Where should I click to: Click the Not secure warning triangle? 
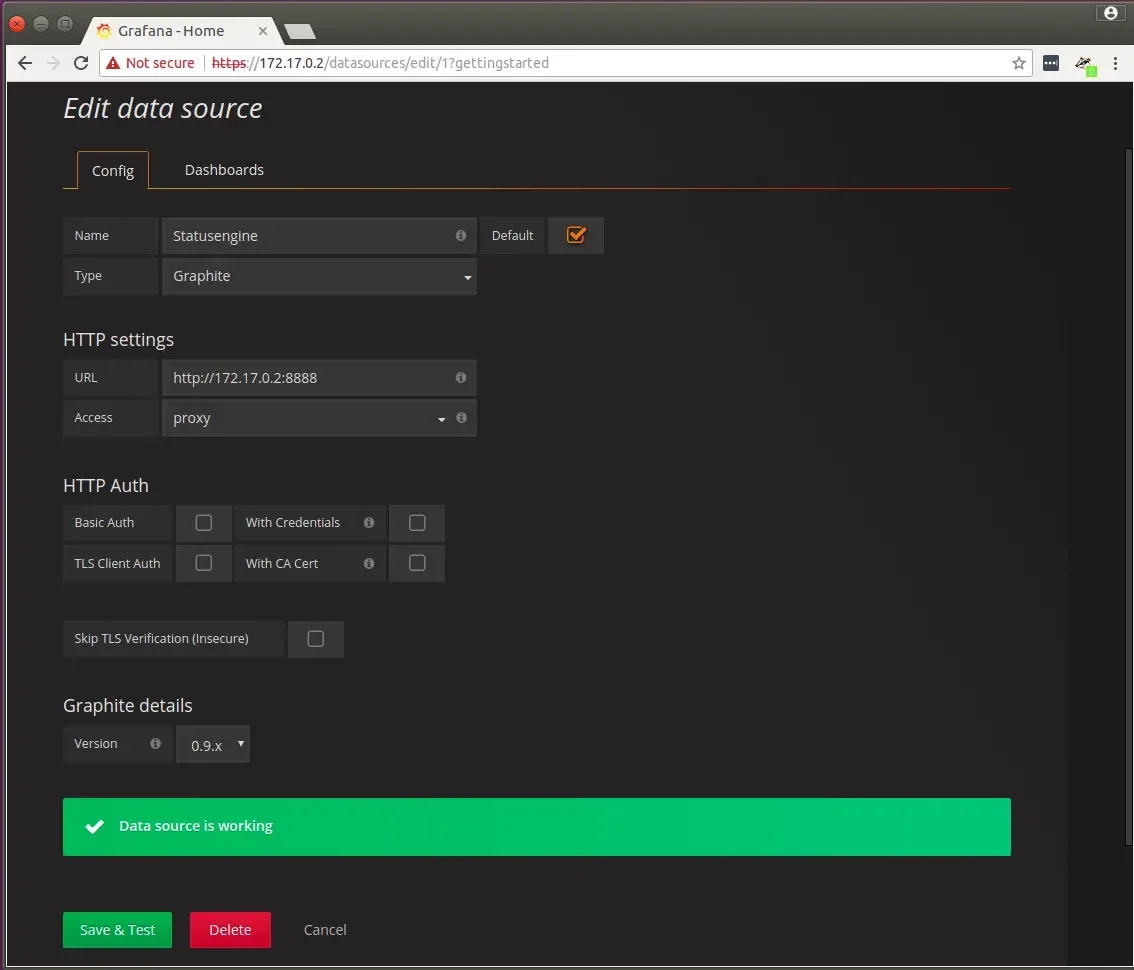coord(113,63)
